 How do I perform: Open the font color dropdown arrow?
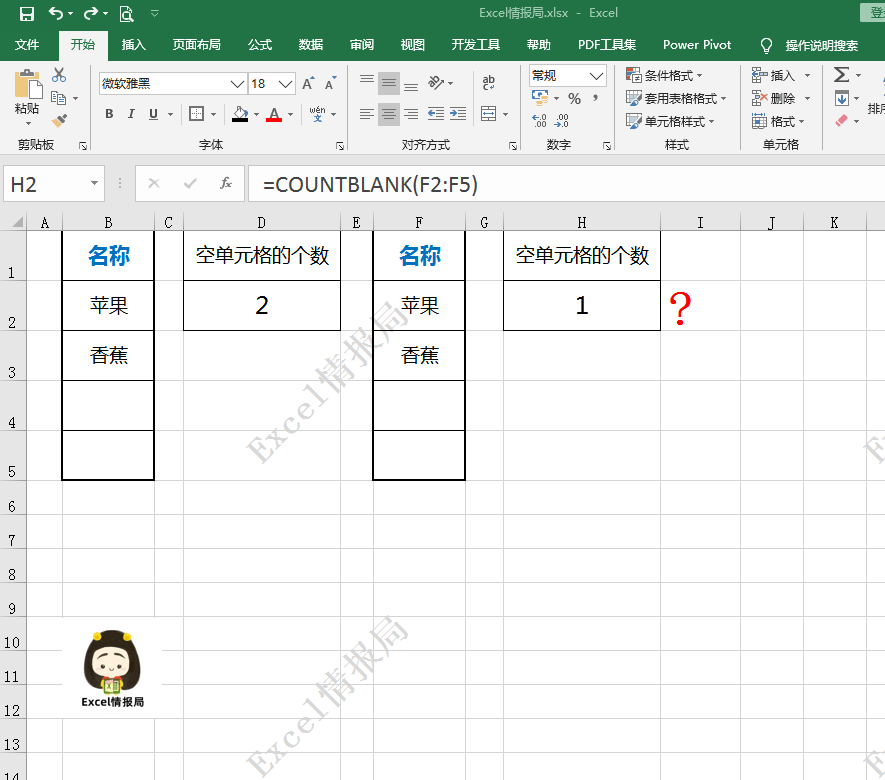[x=291, y=114]
